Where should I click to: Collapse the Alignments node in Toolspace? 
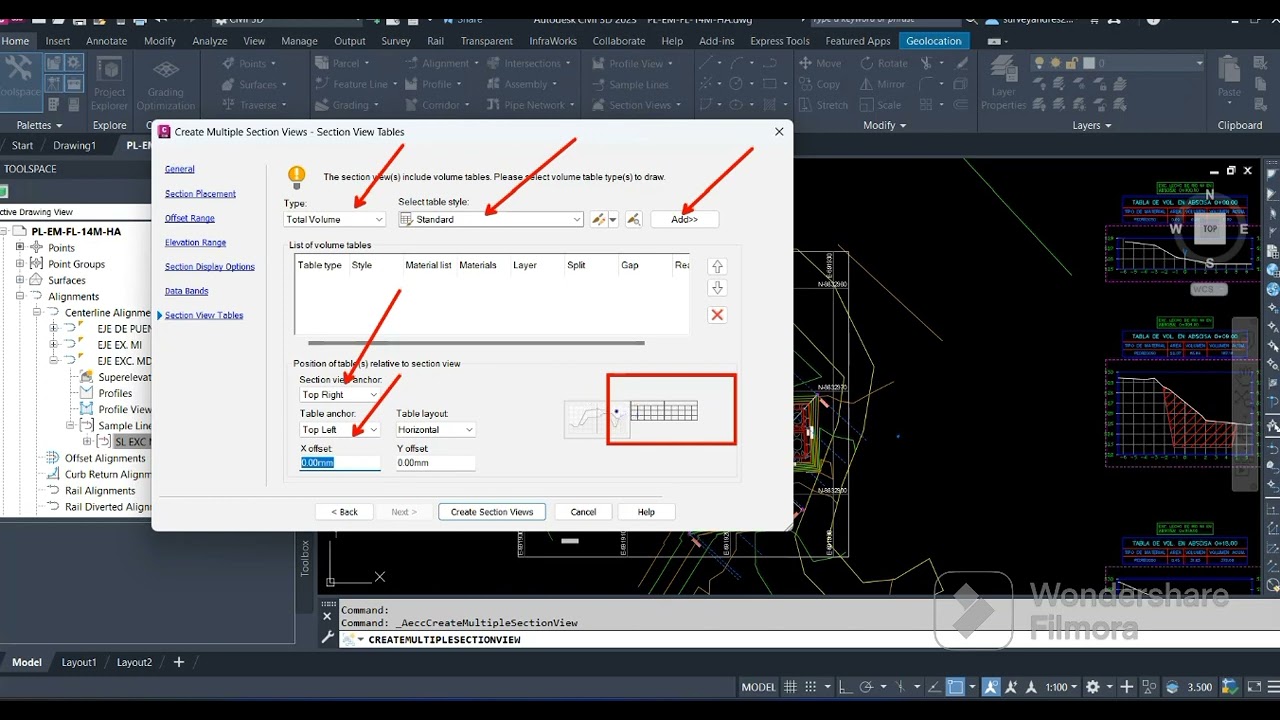click(20, 296)
